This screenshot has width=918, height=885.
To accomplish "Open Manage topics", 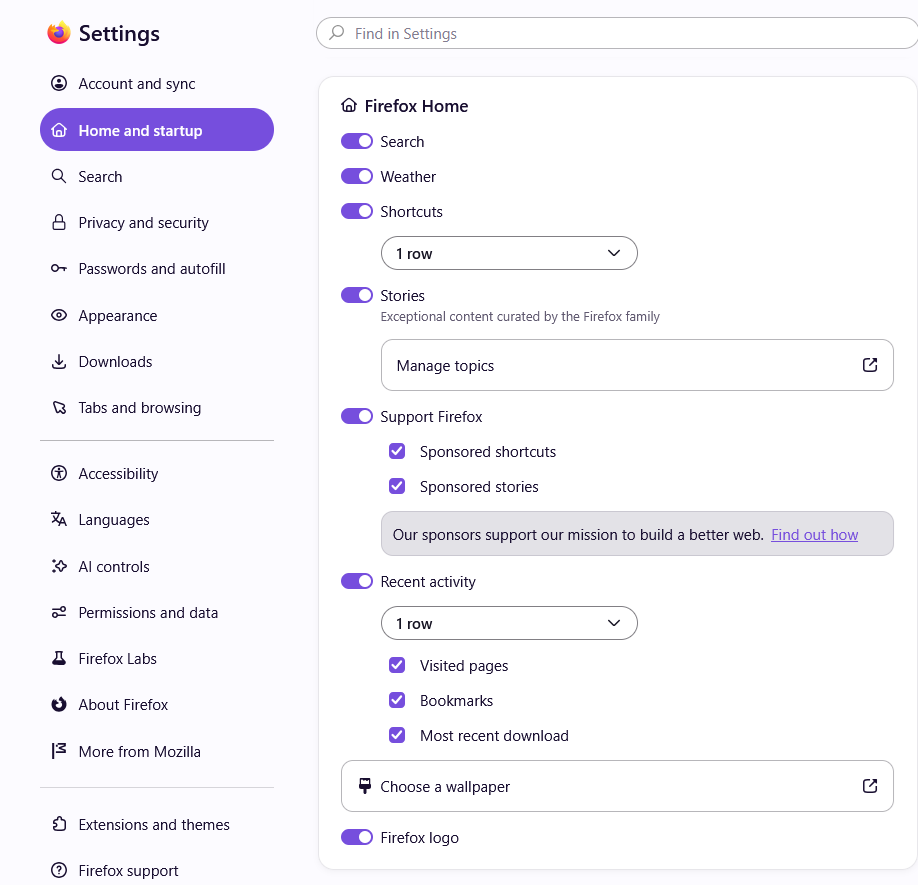I will click(637, 365).
